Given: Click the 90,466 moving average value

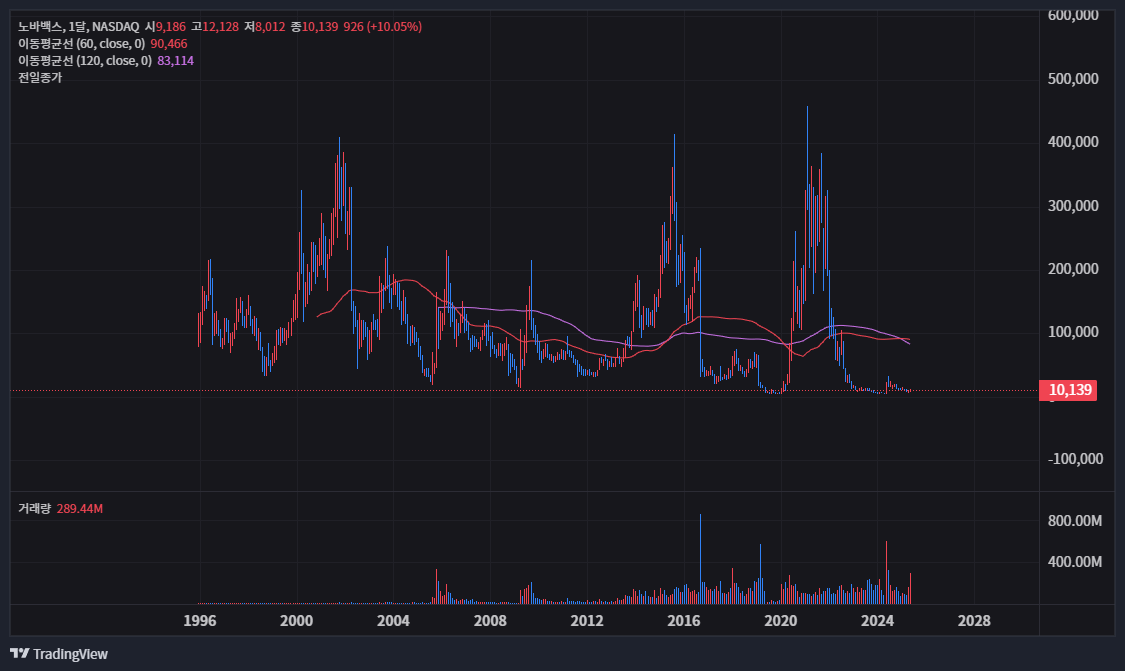Looking at the screenshot, I should point(169,44).
